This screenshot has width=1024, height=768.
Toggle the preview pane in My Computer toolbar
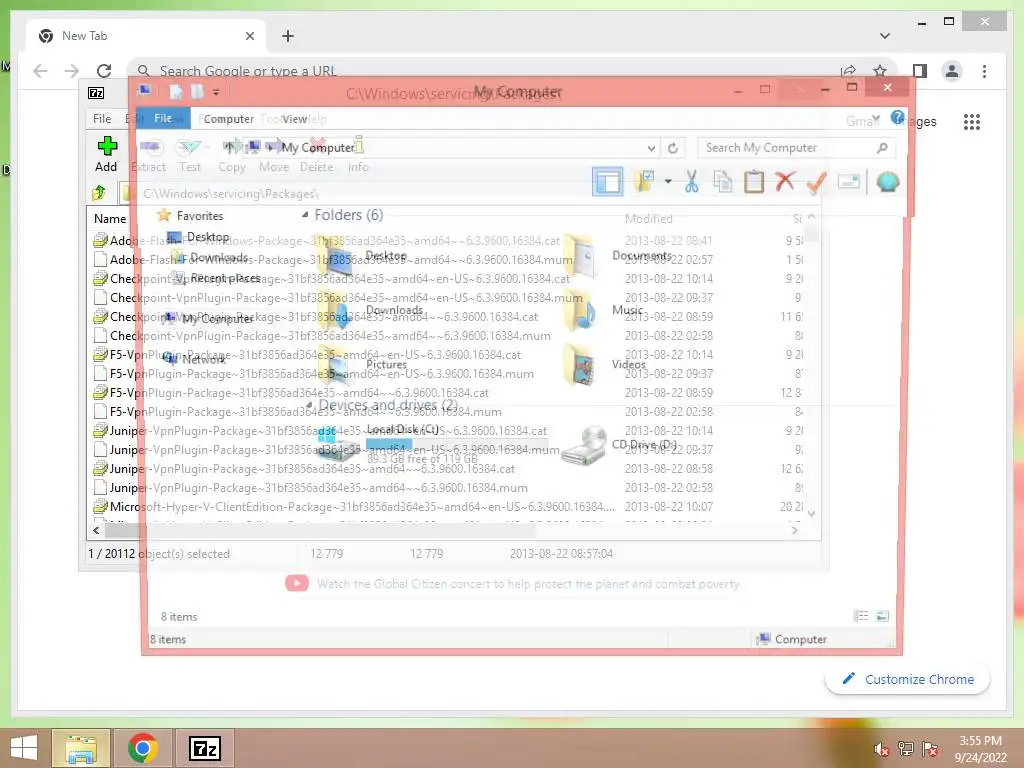pyautogui.click(x=608, y=182)
